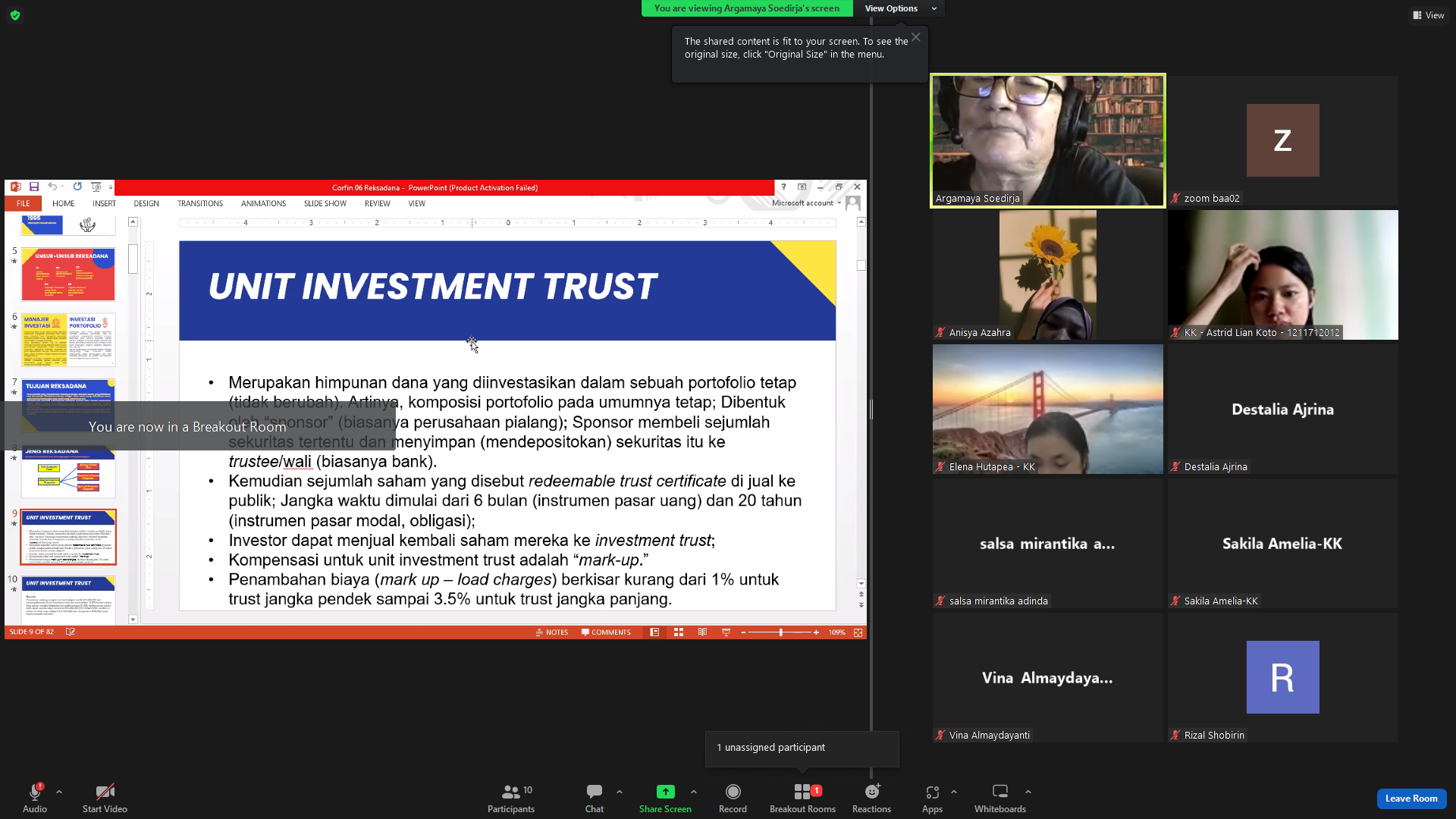Viewport: 1456px width, 819px height.
Task: Click Start From Beginning icon in quick access
Action: 96,187
